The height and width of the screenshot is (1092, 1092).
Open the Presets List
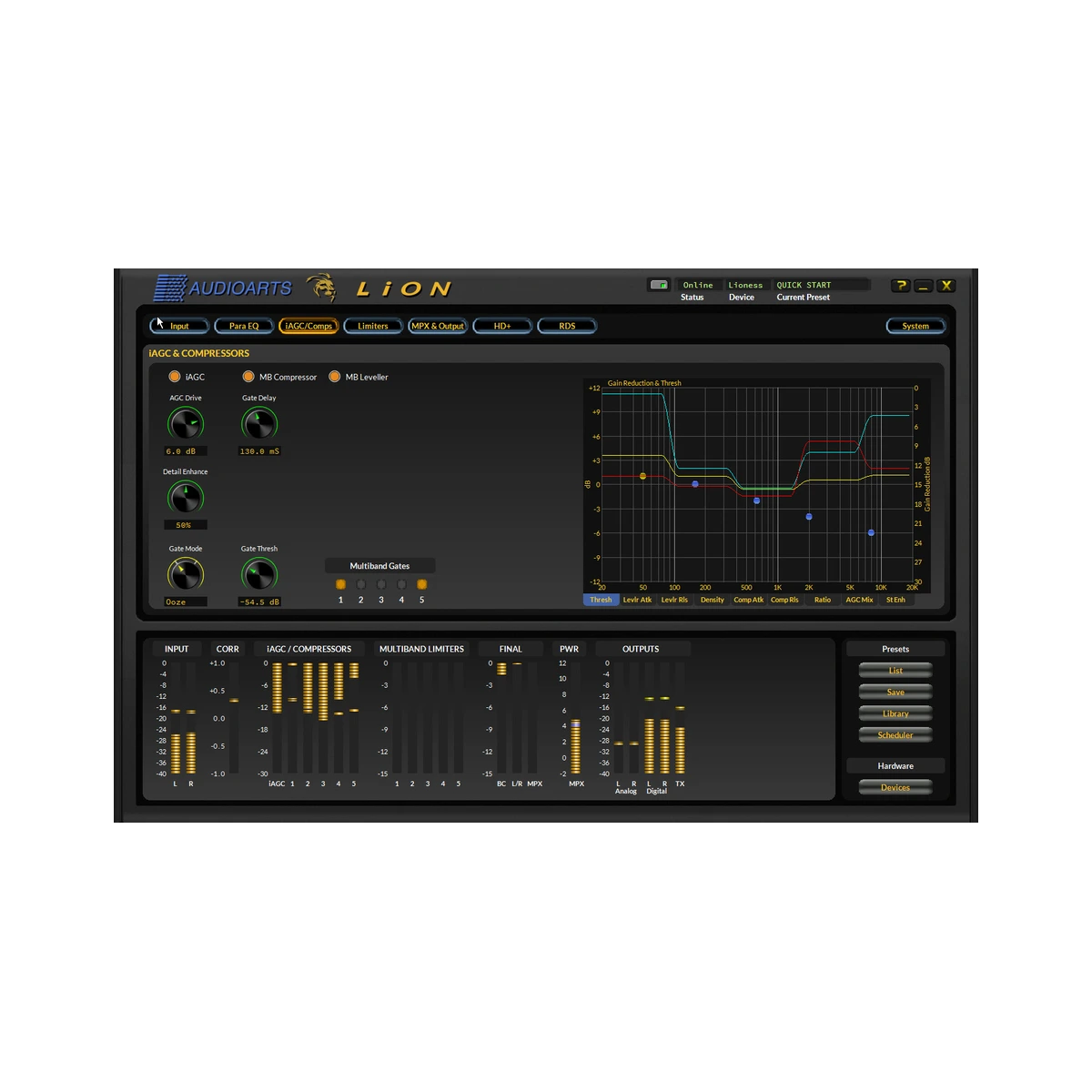click(x=895, y=671)
